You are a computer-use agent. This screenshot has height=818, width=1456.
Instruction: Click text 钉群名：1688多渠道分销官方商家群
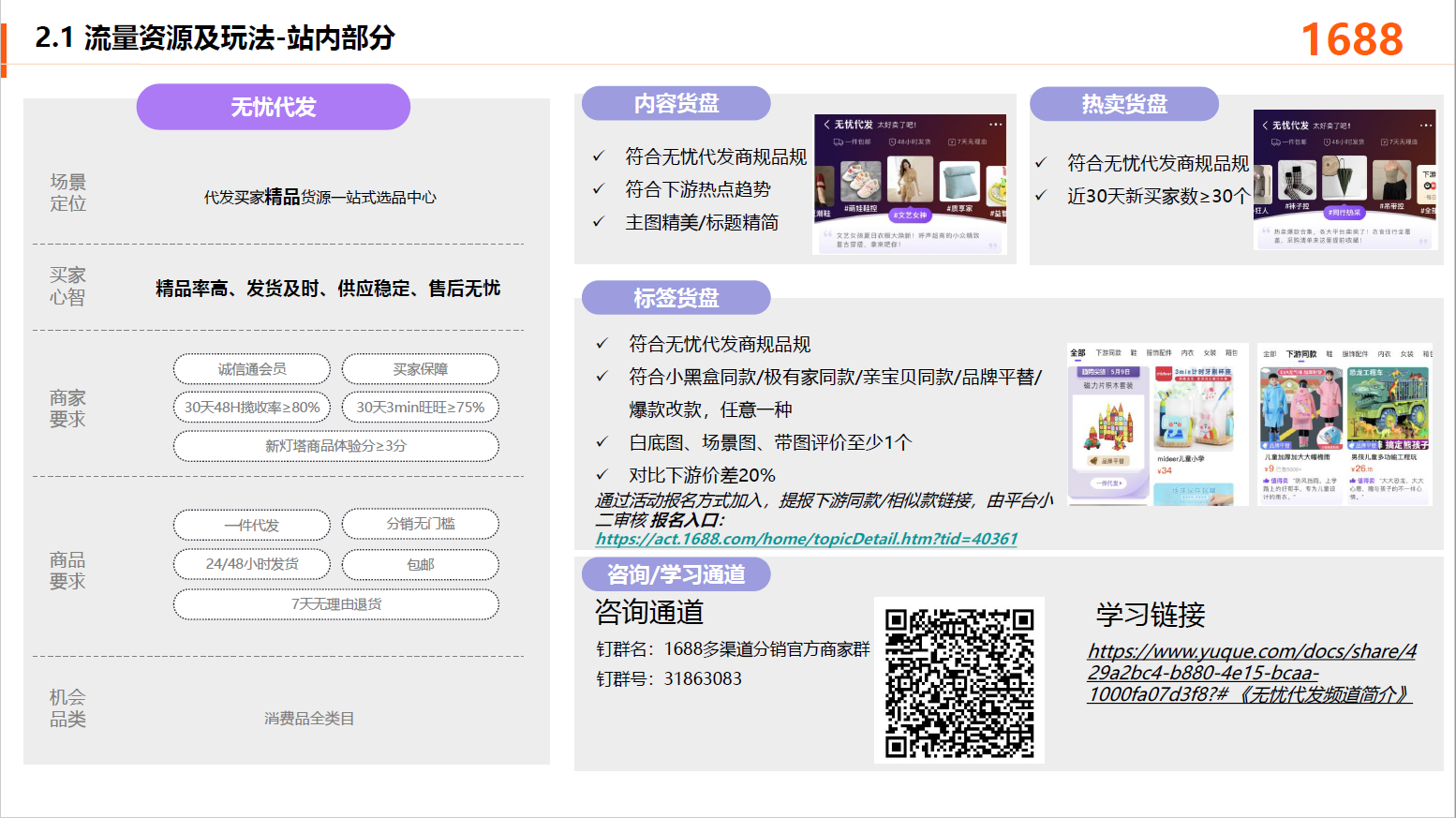(733, 649)
